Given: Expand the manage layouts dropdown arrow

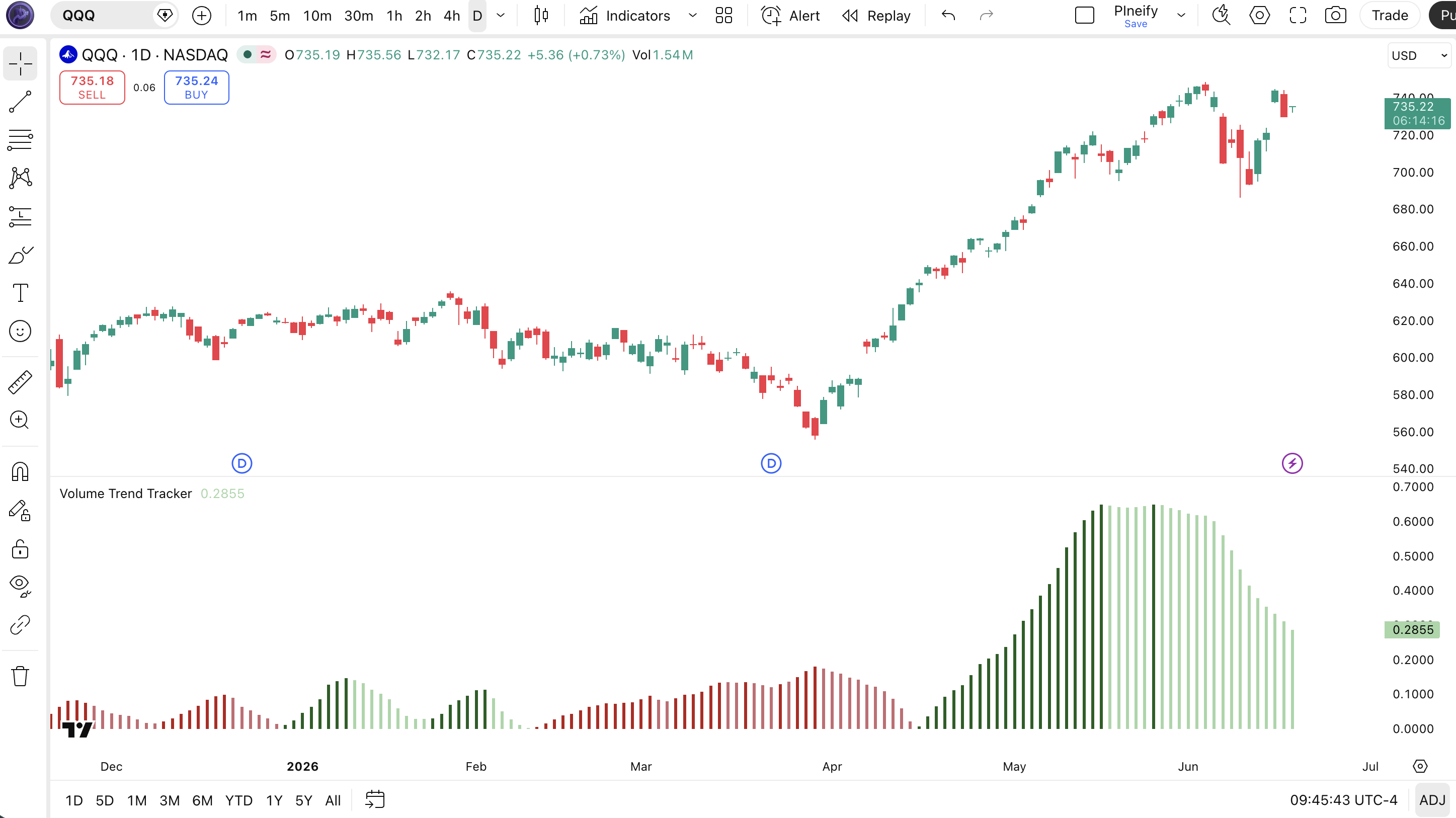Looking at the screenshot, I should tap(1181, 15).
